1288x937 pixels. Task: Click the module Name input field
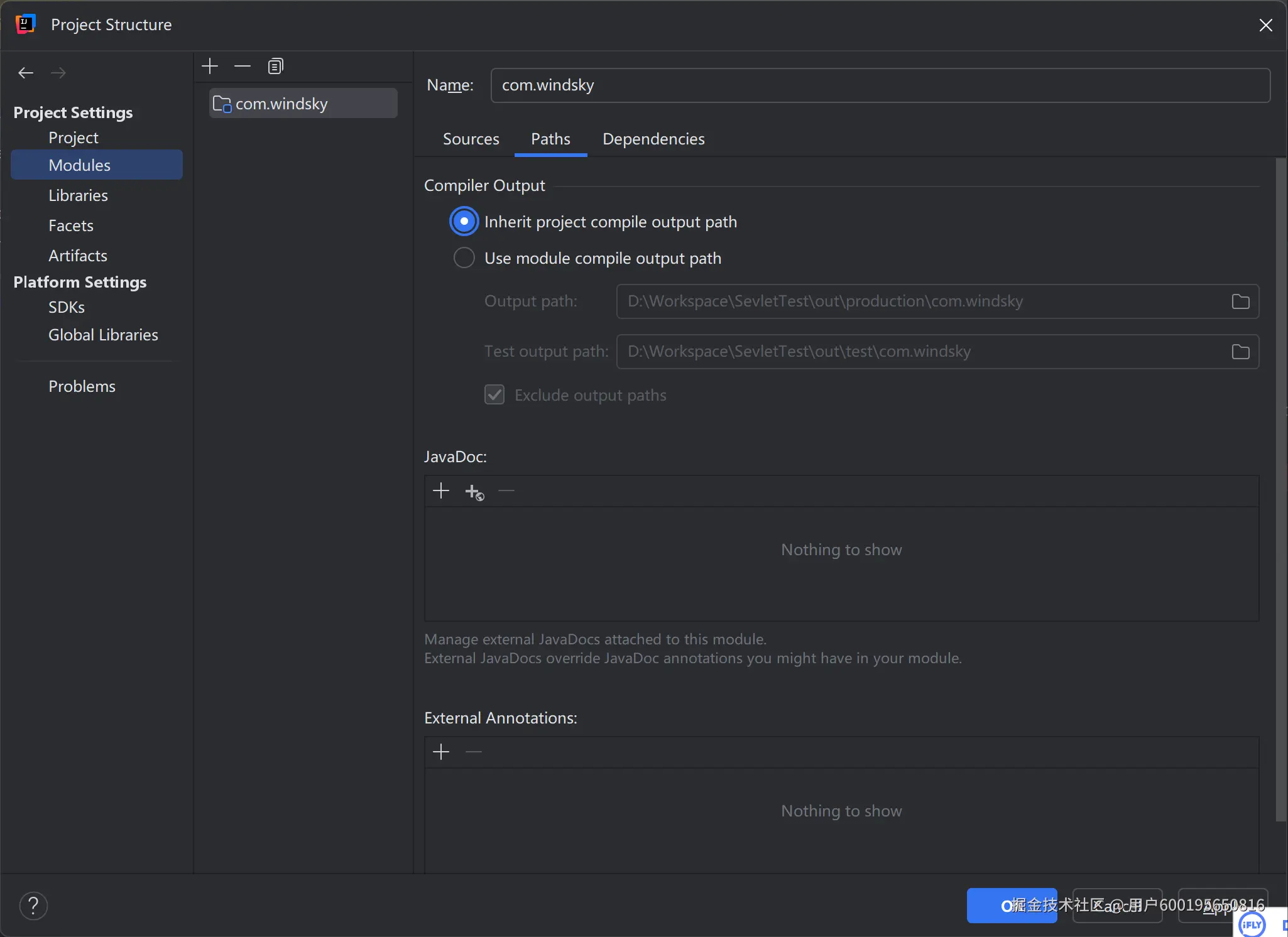pyautogui.click(x=880, y=85)
